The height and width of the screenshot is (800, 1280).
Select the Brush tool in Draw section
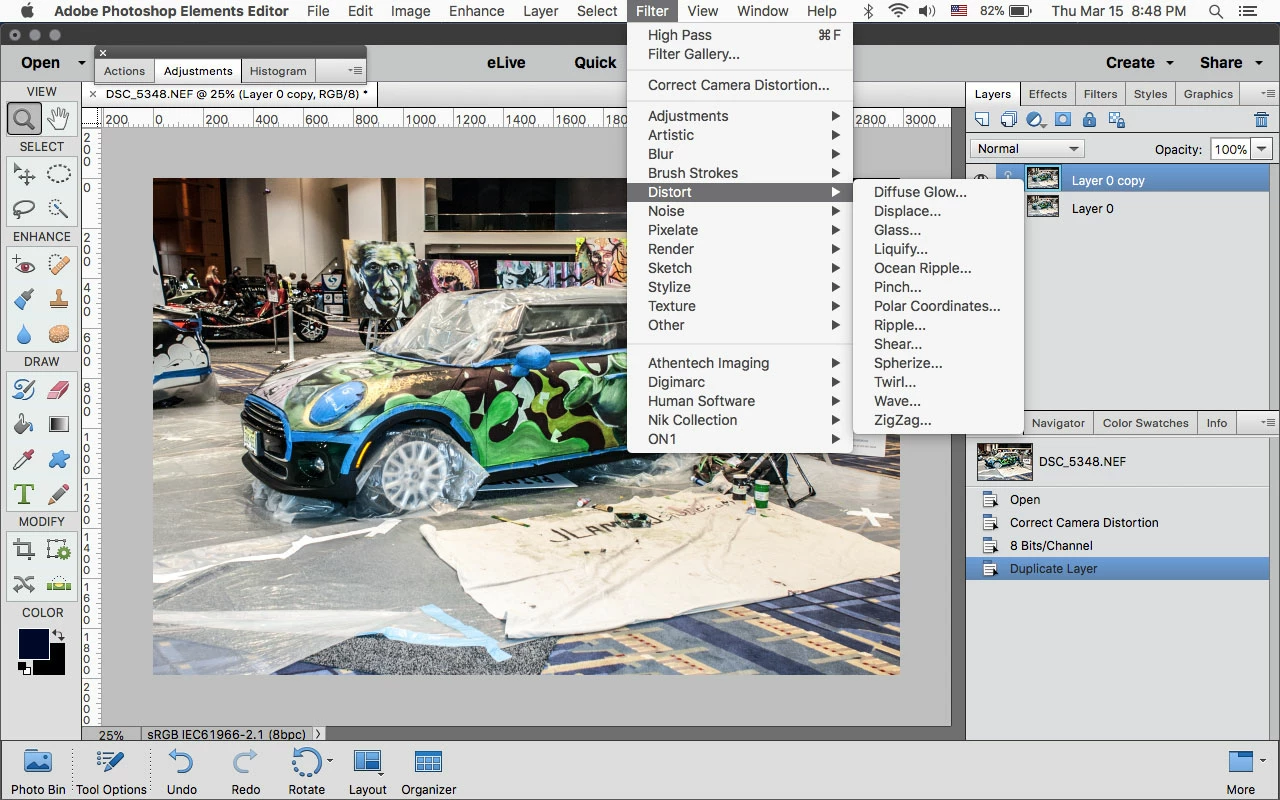pos(24,390)
